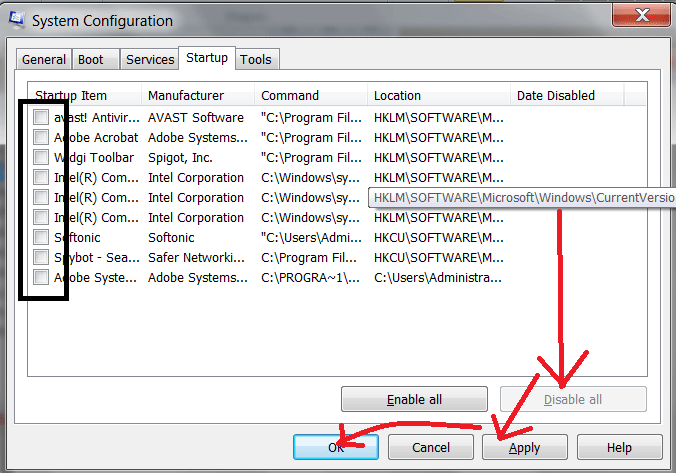Select the 'Spybot - Sea...' item name
This screenshot has width=676, height=473.
click(x=97, y=257)
